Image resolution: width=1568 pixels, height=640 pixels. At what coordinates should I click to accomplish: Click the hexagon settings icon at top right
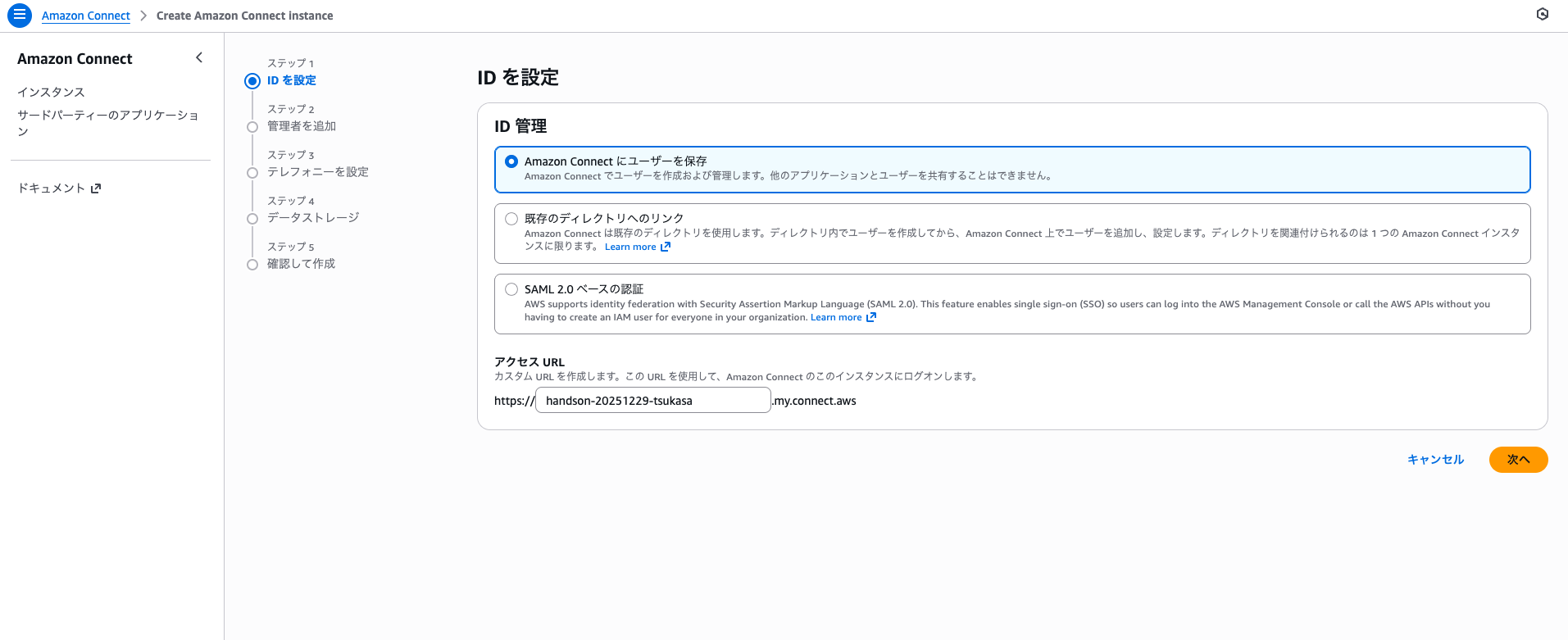click(x=1543, y=14)
